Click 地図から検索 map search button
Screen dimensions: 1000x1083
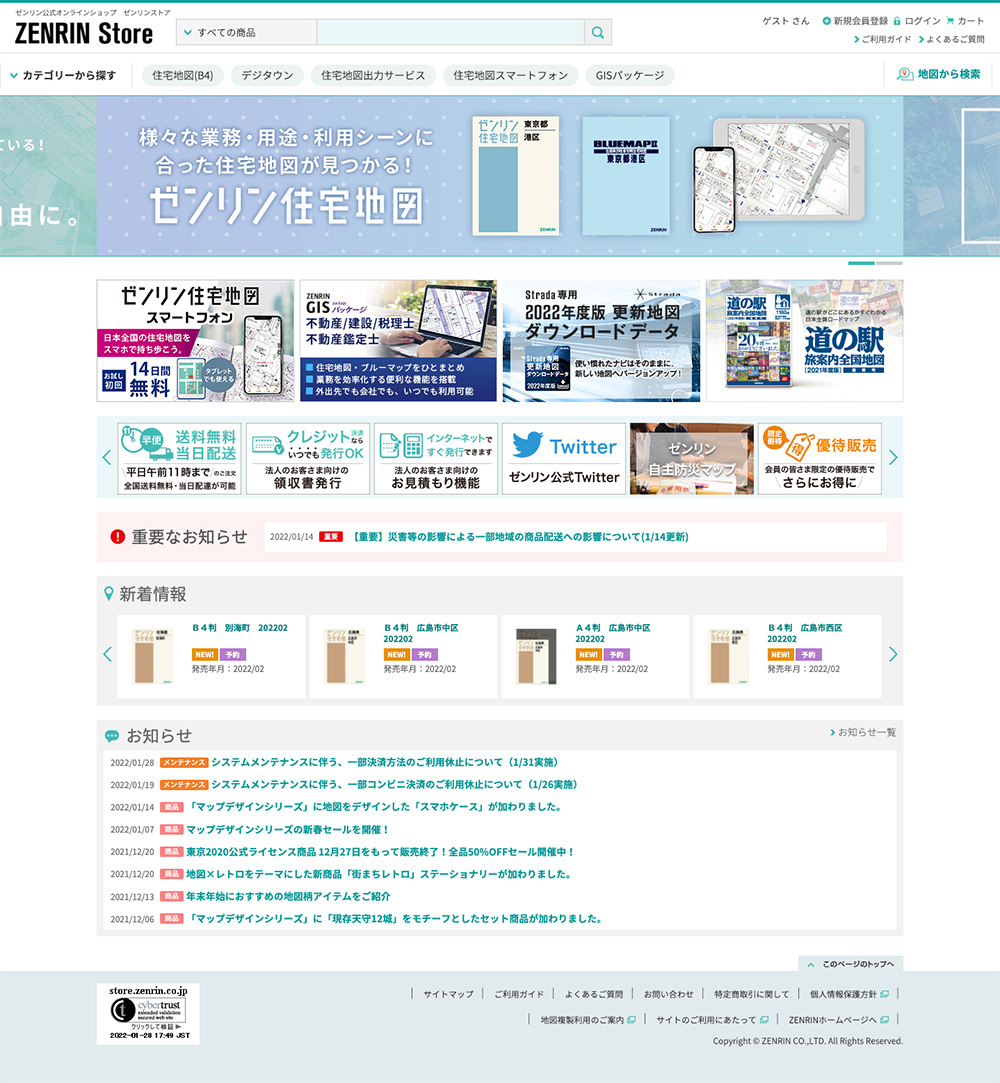click(939, 74)
